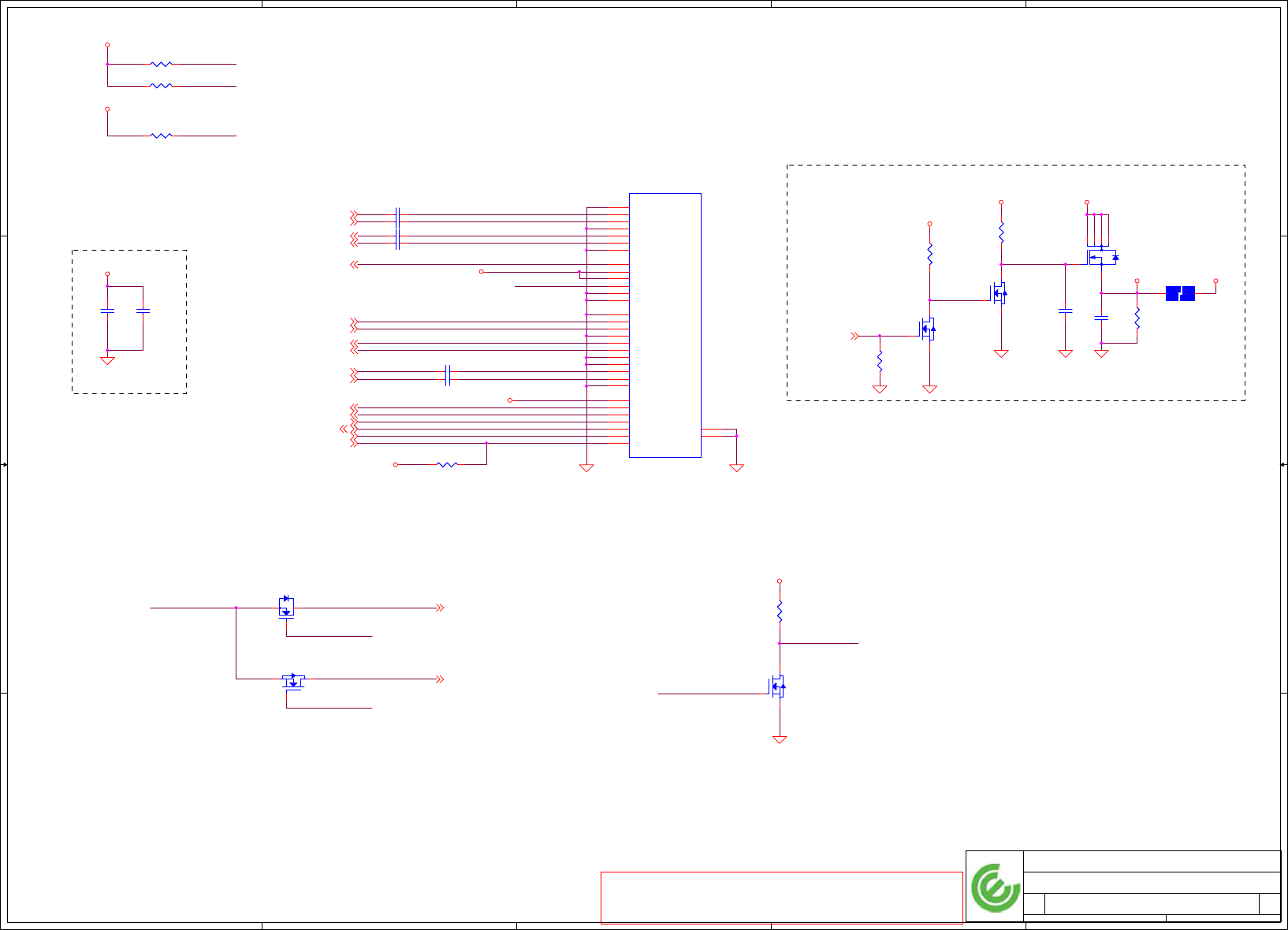Click the empty red-bordered notes box

coord(781,898)
